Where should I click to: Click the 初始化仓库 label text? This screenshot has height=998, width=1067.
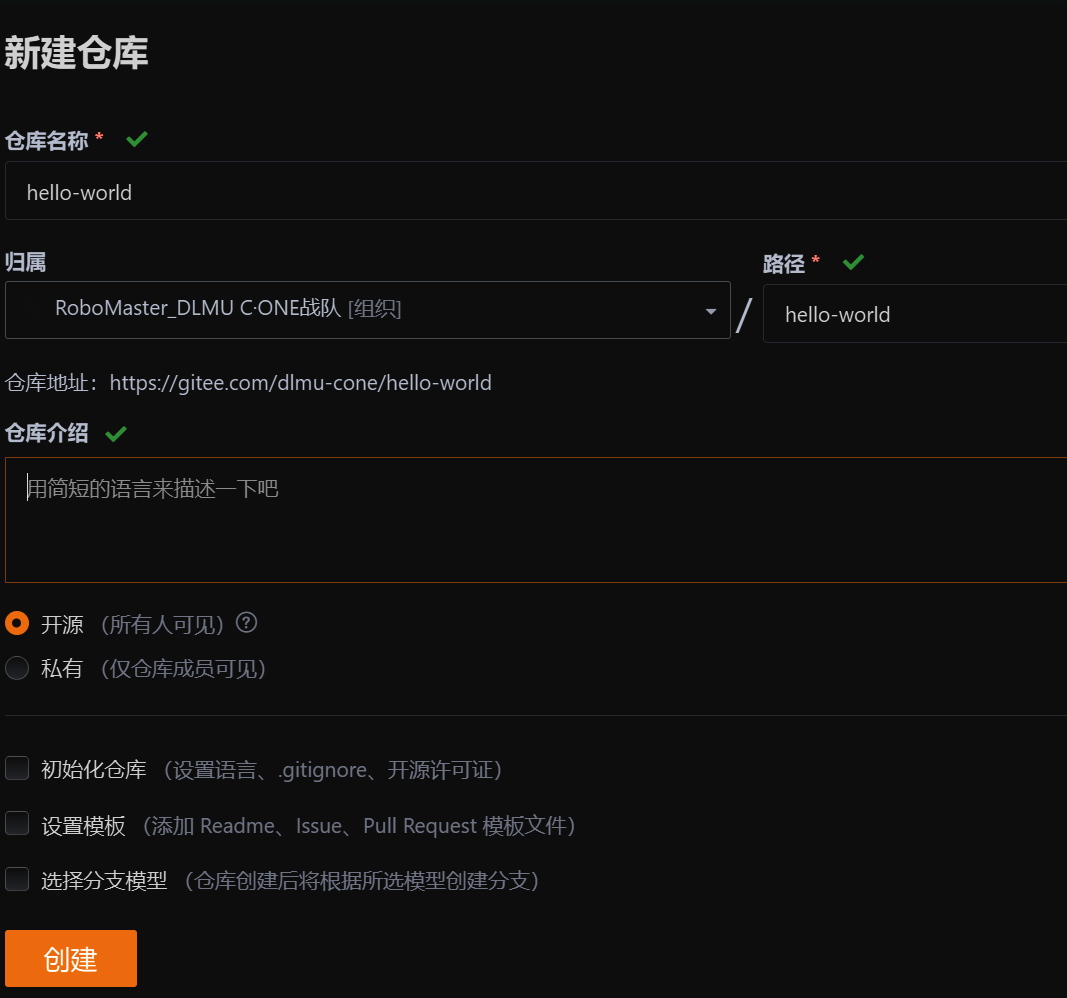point(94,769)
